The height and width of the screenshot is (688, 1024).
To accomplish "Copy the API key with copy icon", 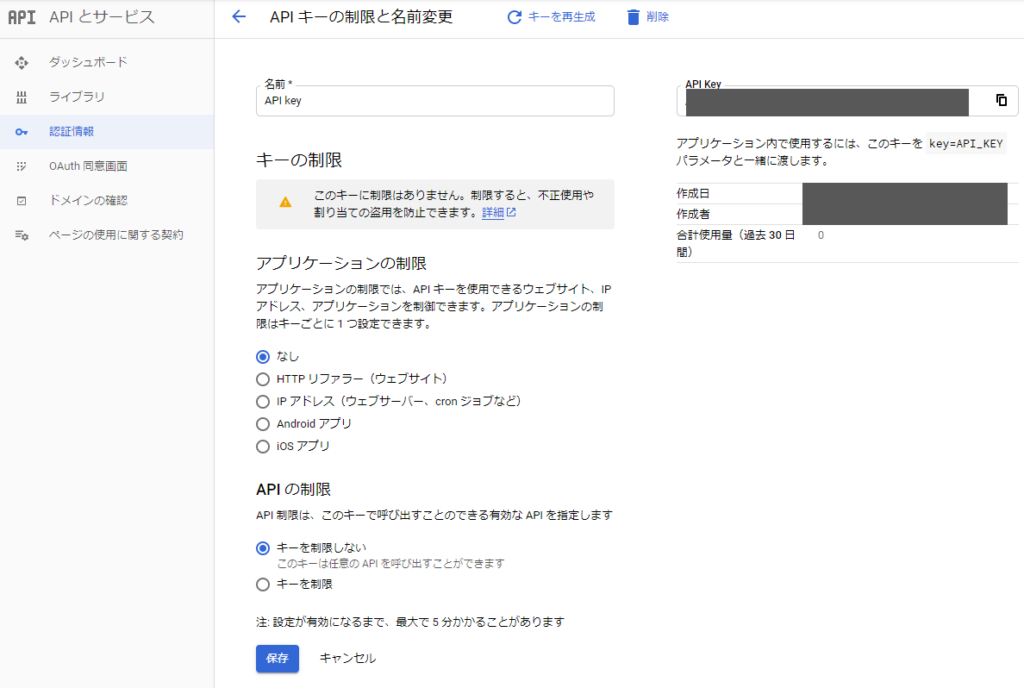I will click(x=1001, y=100).
